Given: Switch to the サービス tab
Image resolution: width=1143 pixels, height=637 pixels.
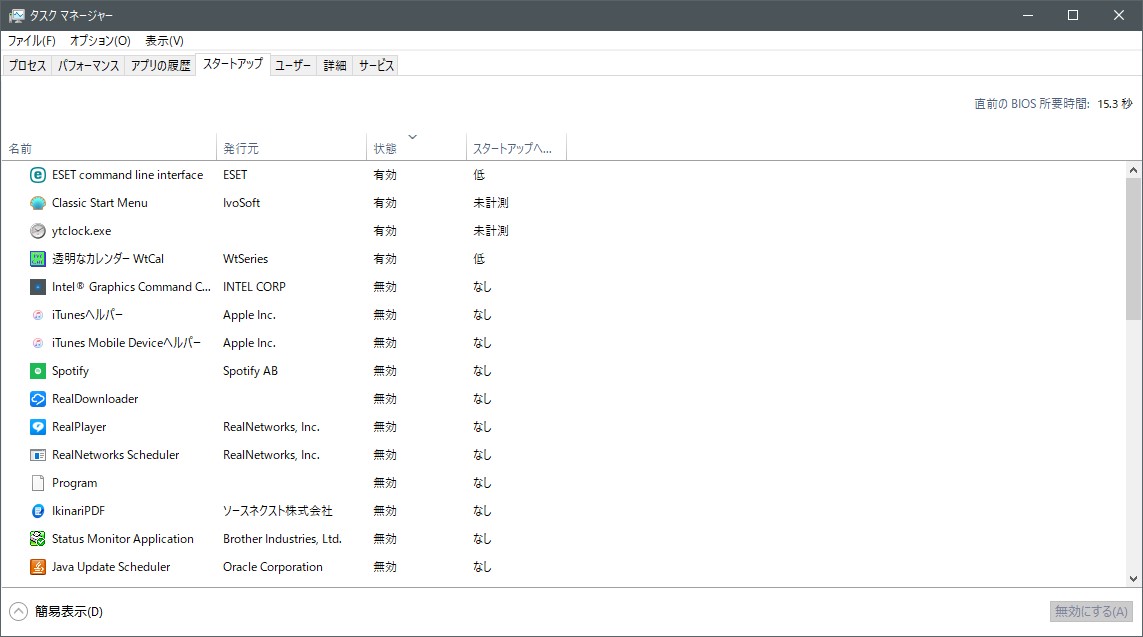Looking at the screenshot, I should tap(376, 66).
